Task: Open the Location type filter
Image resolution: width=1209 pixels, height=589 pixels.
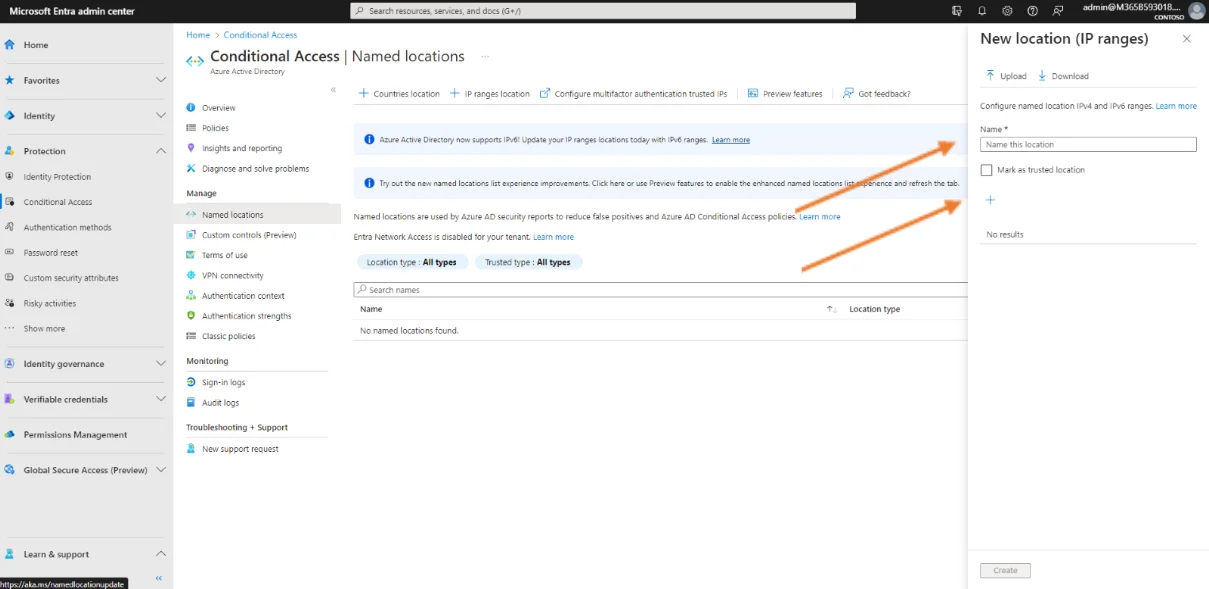Action: pos(411,262)
